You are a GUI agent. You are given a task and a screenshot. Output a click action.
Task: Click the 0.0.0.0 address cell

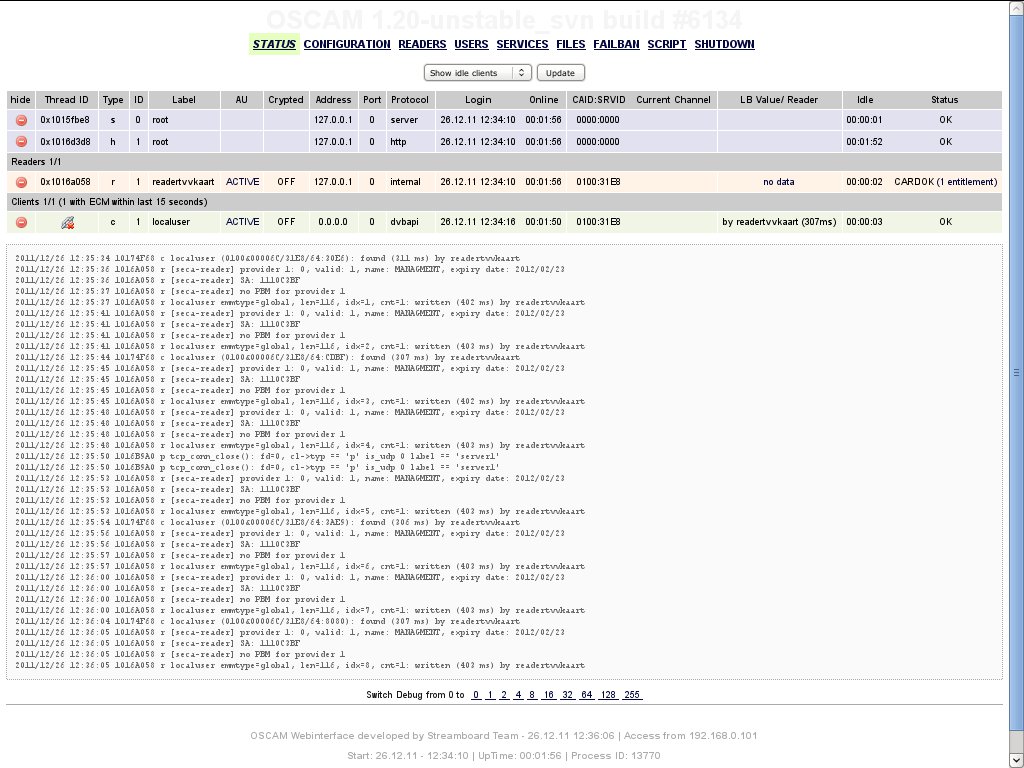click(333, 222)
